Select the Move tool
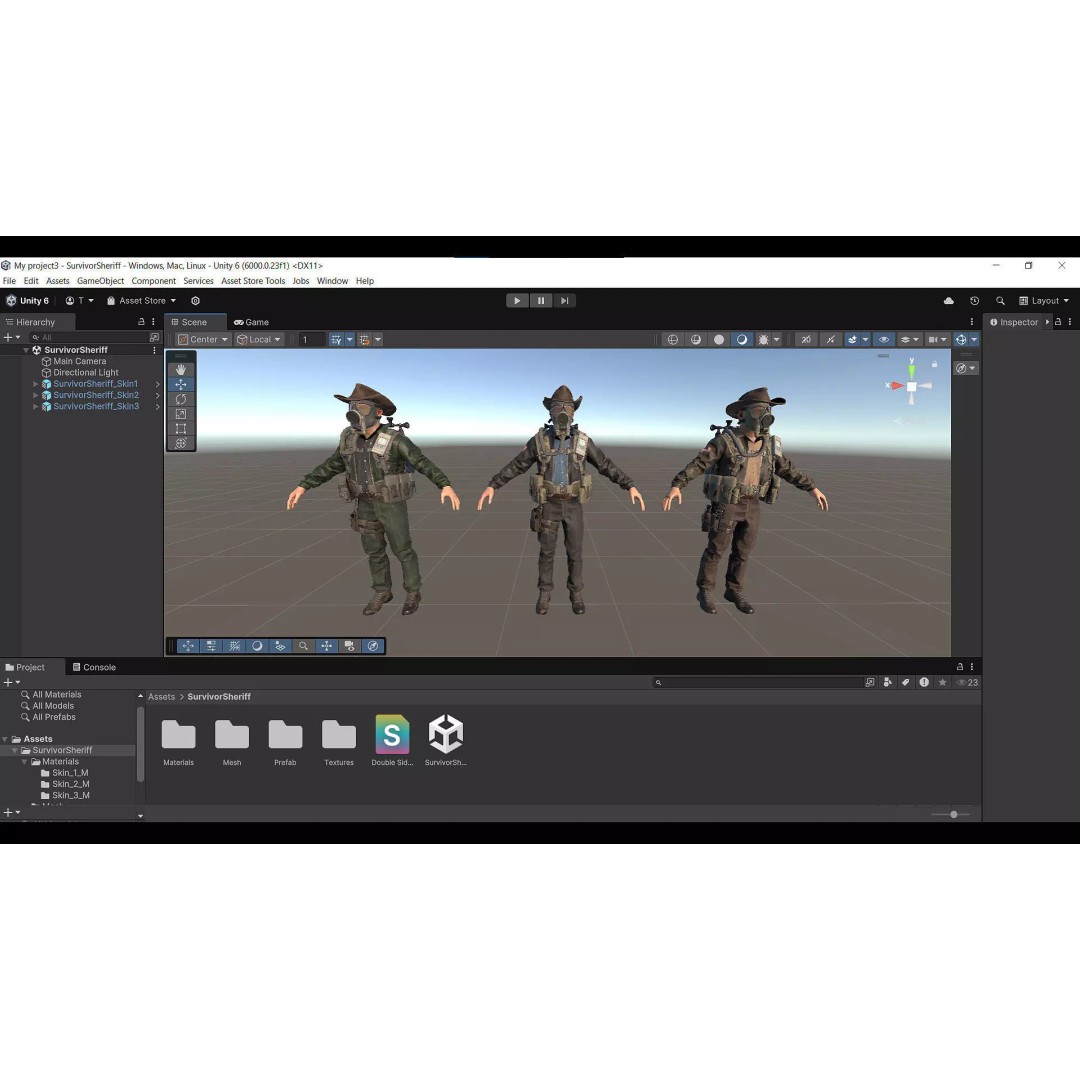This screenshot has height=1080, width=1080. 180,384
